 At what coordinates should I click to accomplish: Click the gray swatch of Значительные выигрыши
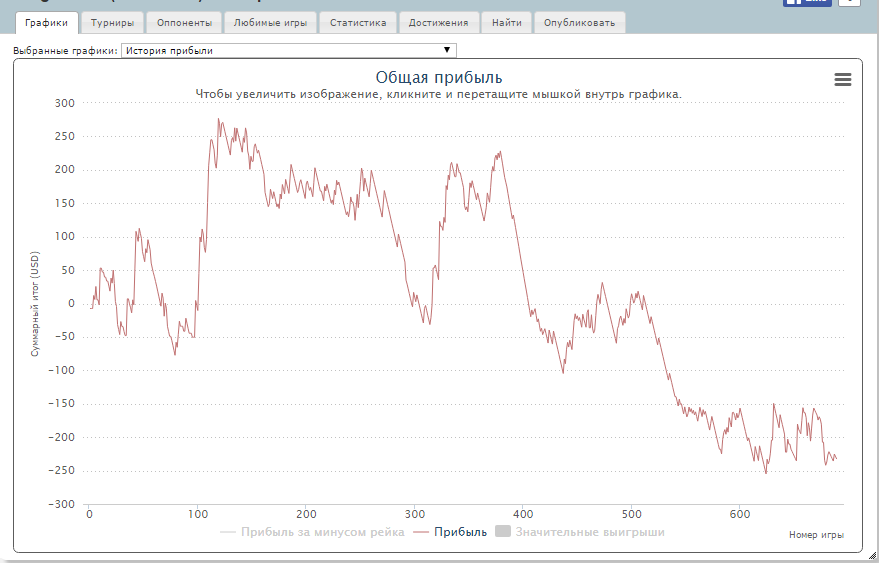(503, 531)
